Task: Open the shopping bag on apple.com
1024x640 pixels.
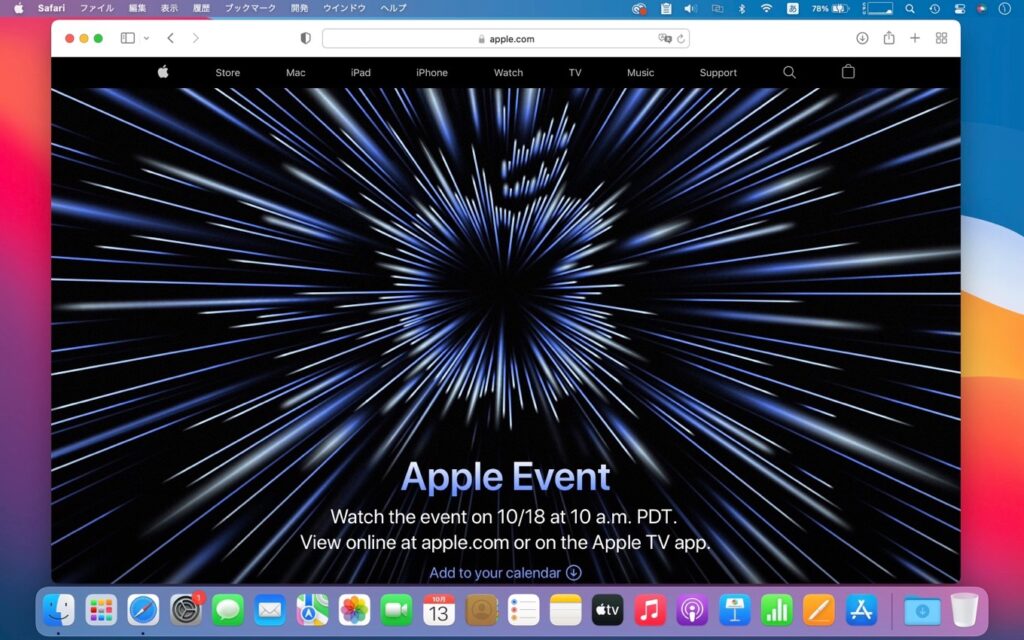Action: (847, 72)
